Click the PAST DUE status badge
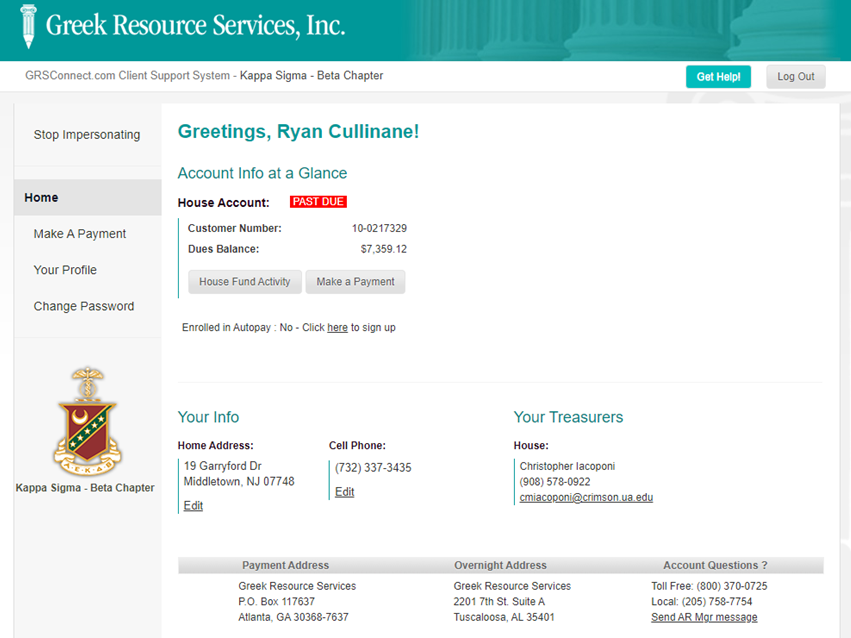This screenshot has height=638, width=851. point(318,202)
